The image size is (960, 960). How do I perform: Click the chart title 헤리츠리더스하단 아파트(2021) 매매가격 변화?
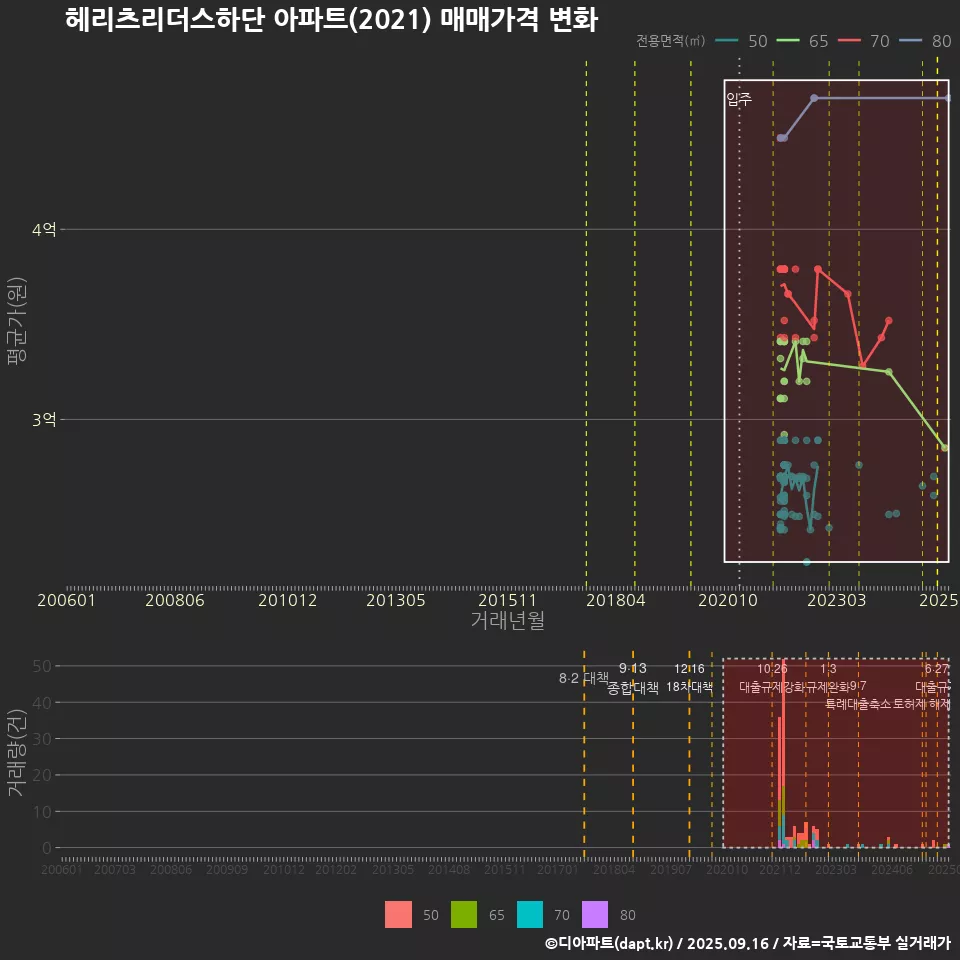point(331,20)
